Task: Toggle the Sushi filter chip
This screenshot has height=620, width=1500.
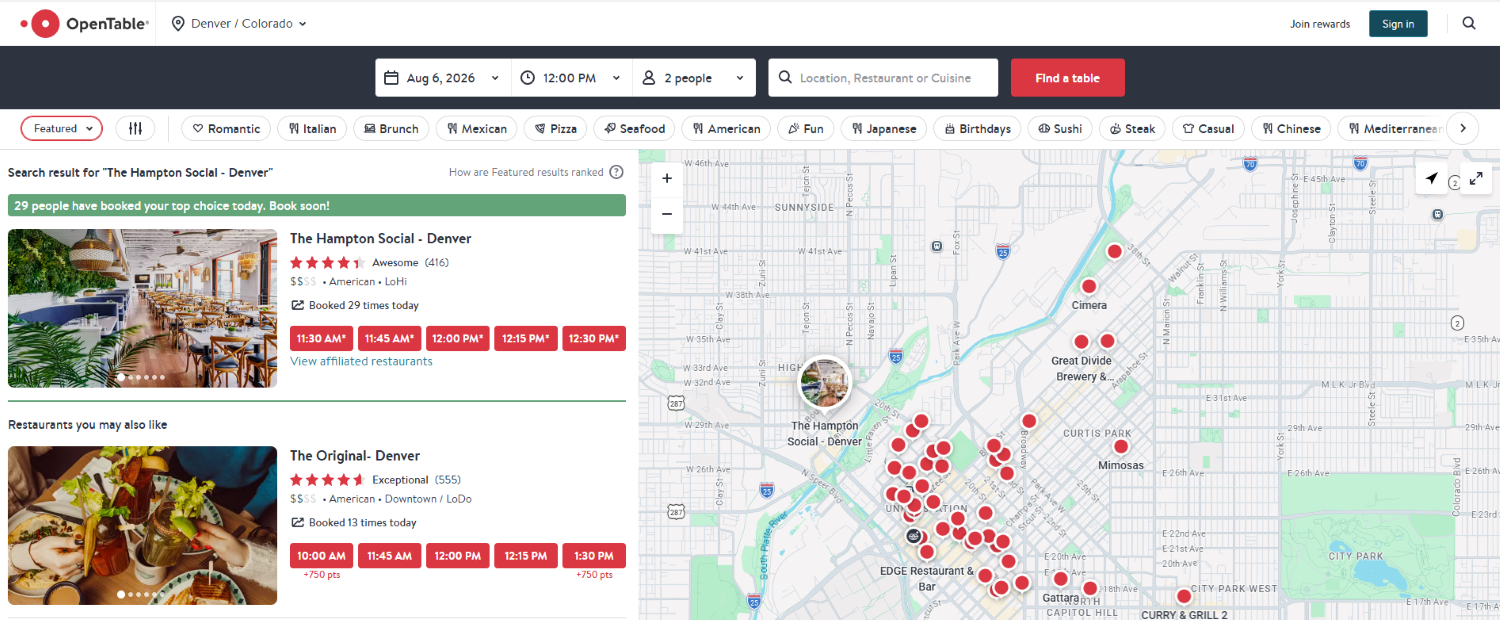Action: [1060, 128]
